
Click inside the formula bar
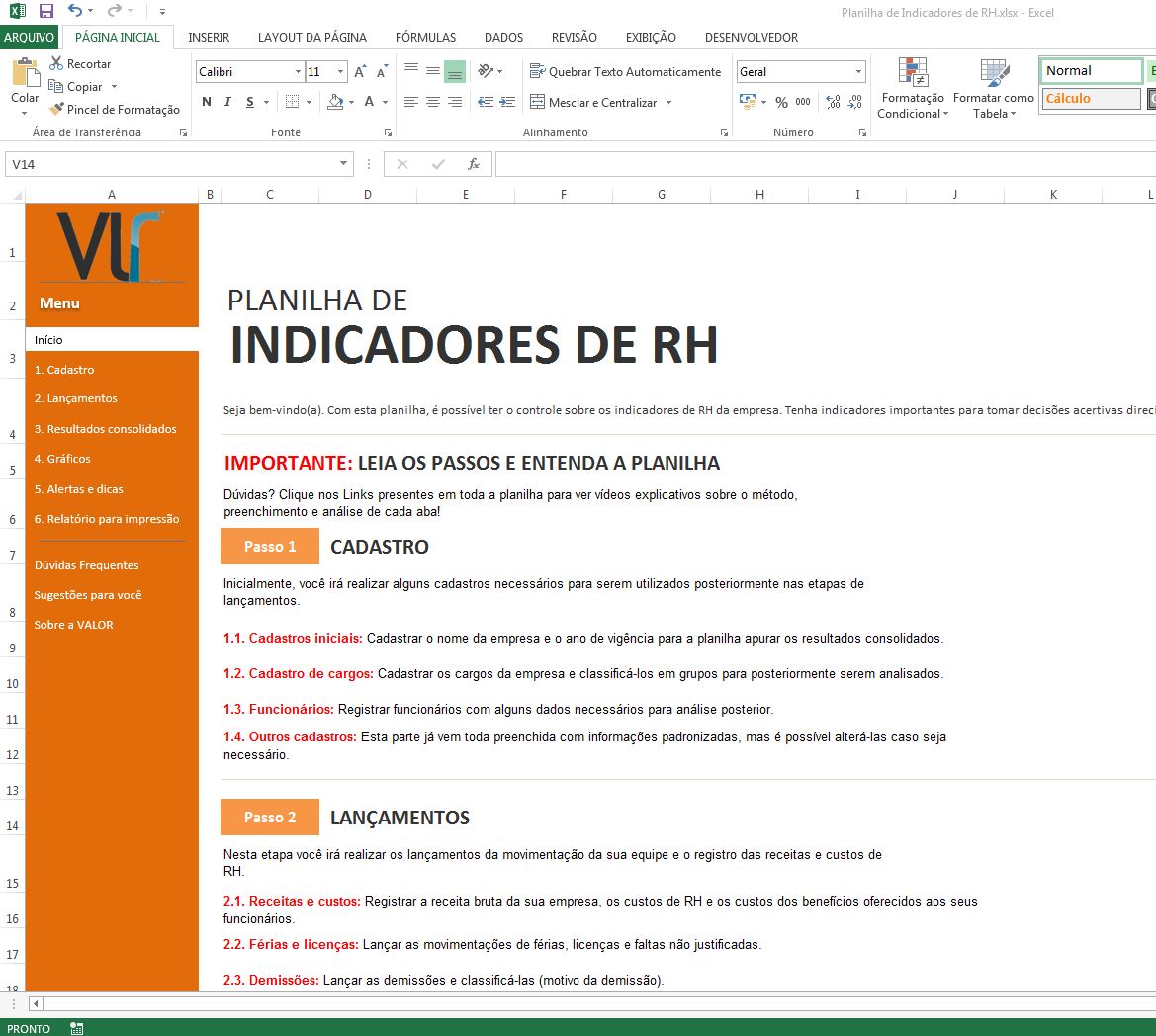(825, 164)
